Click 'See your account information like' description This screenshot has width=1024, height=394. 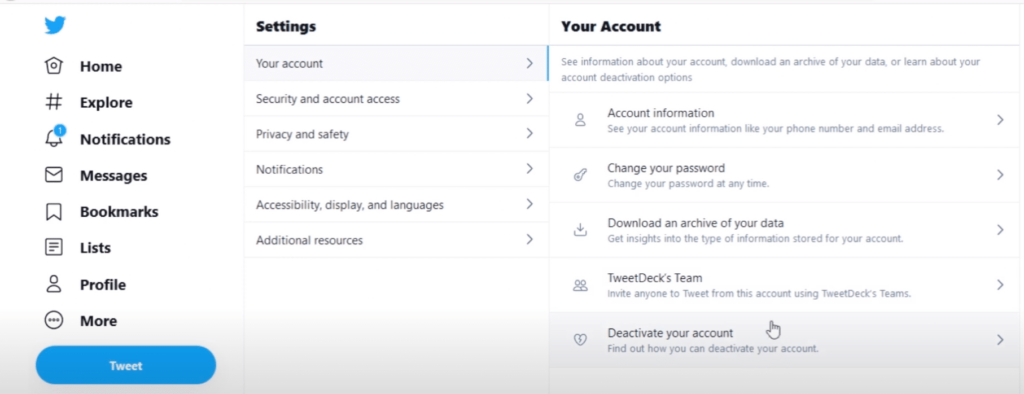pyautogui.click(x=776, y=129)
